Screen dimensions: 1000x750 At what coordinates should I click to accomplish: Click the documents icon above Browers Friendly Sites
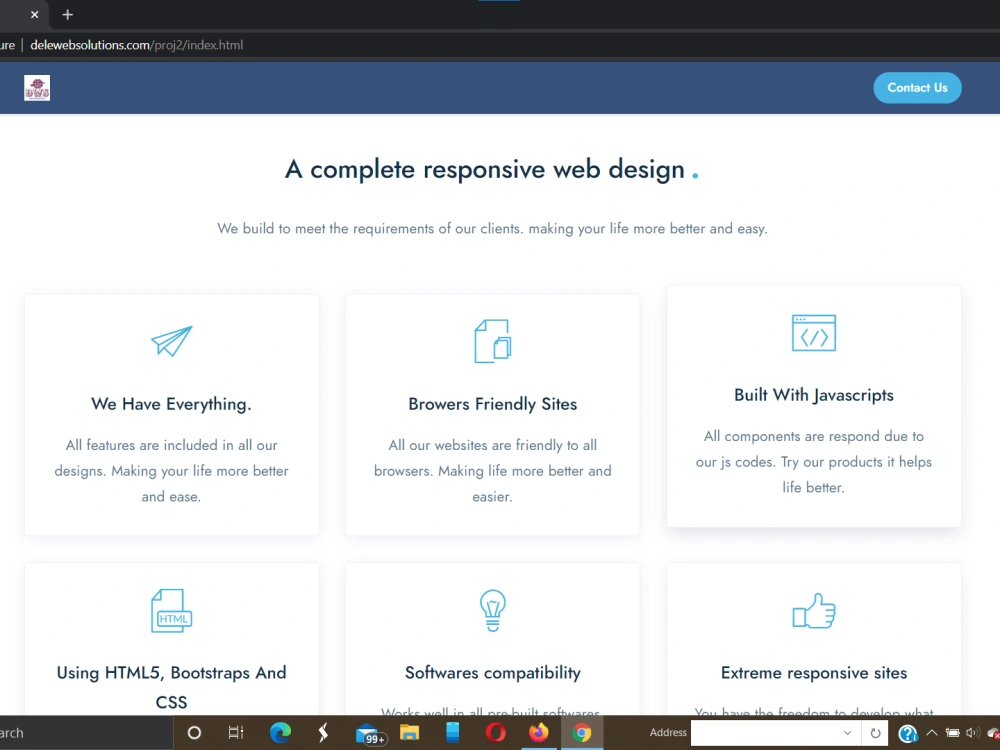pyautogui.click(x=492, y=341)
